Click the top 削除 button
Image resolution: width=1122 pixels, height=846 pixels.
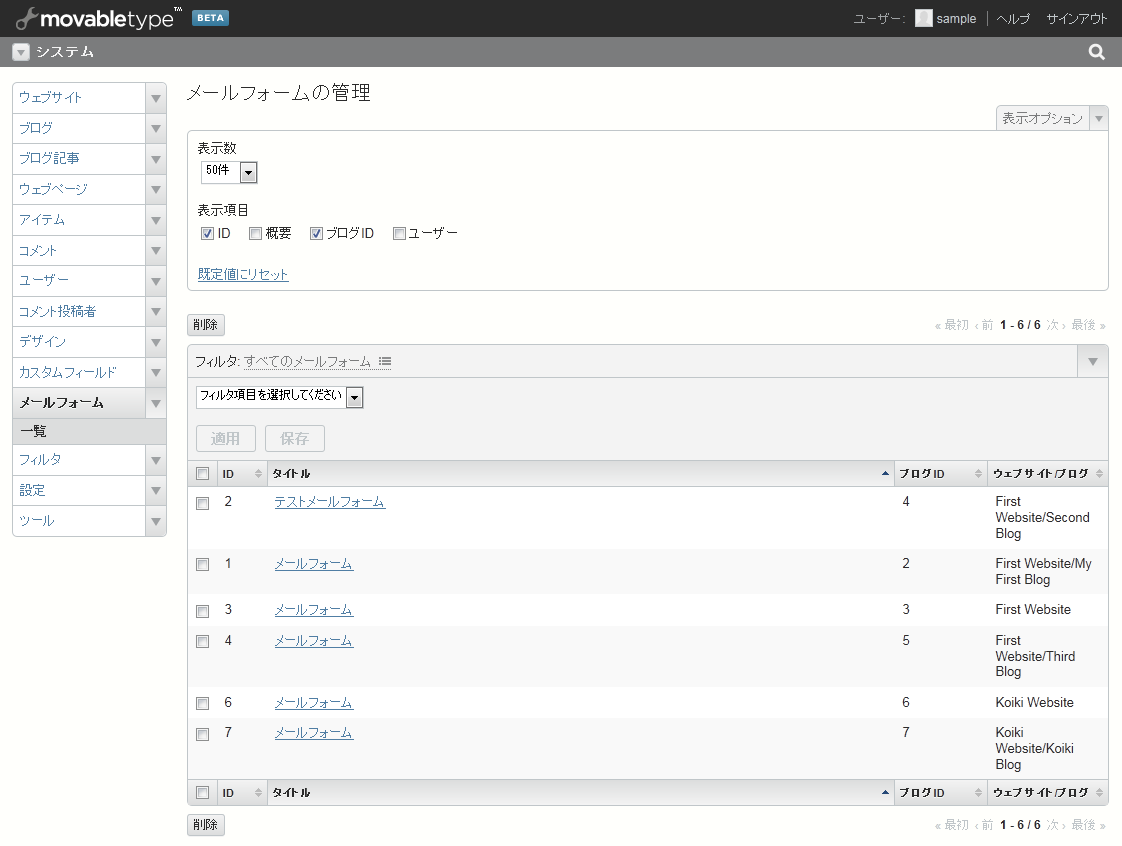pos(206,325)
